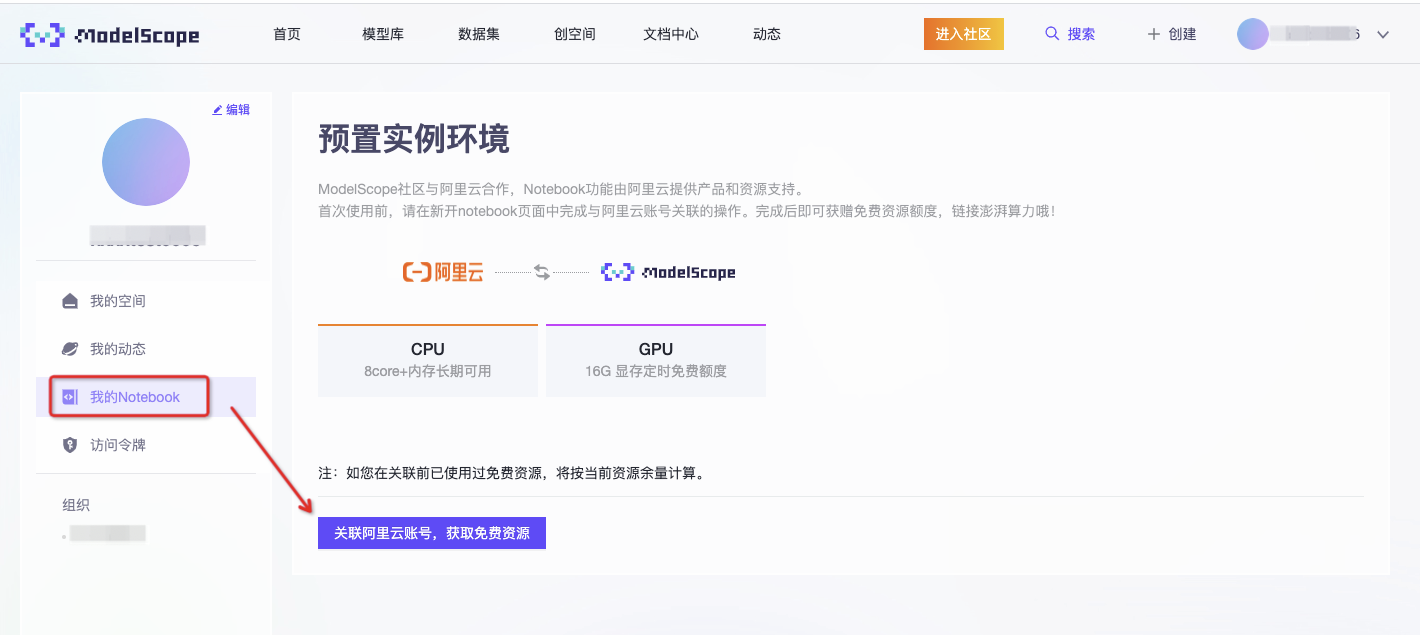This screenshot has height=635, width=1420.
Task: Click 关联阿里云账号，获取免费资源 button
Action: (x=431, y=532)
